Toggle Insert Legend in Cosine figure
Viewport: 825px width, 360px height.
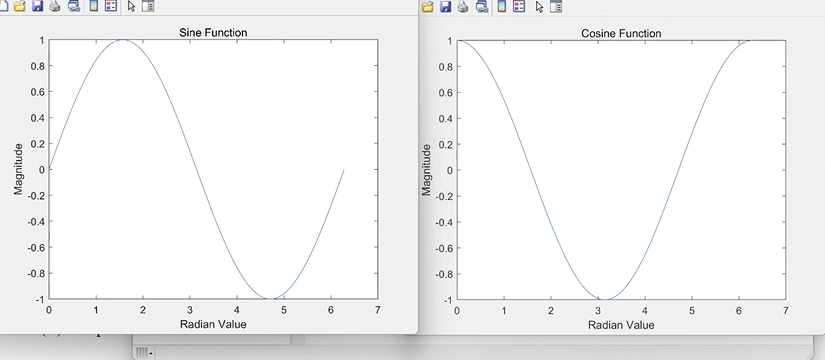click(x=519, y=6)
